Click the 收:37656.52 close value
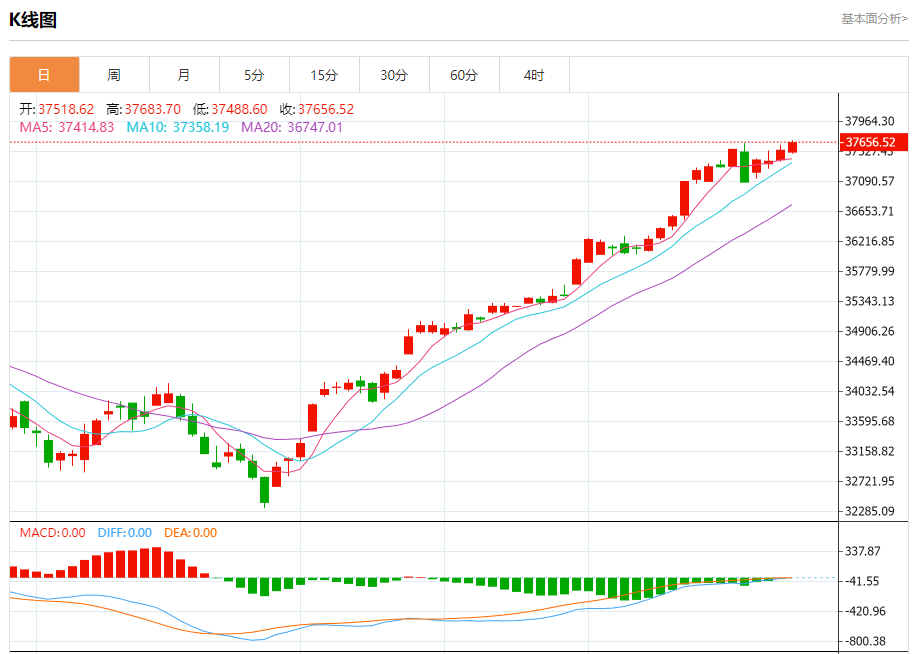 (x=317, y=109)
